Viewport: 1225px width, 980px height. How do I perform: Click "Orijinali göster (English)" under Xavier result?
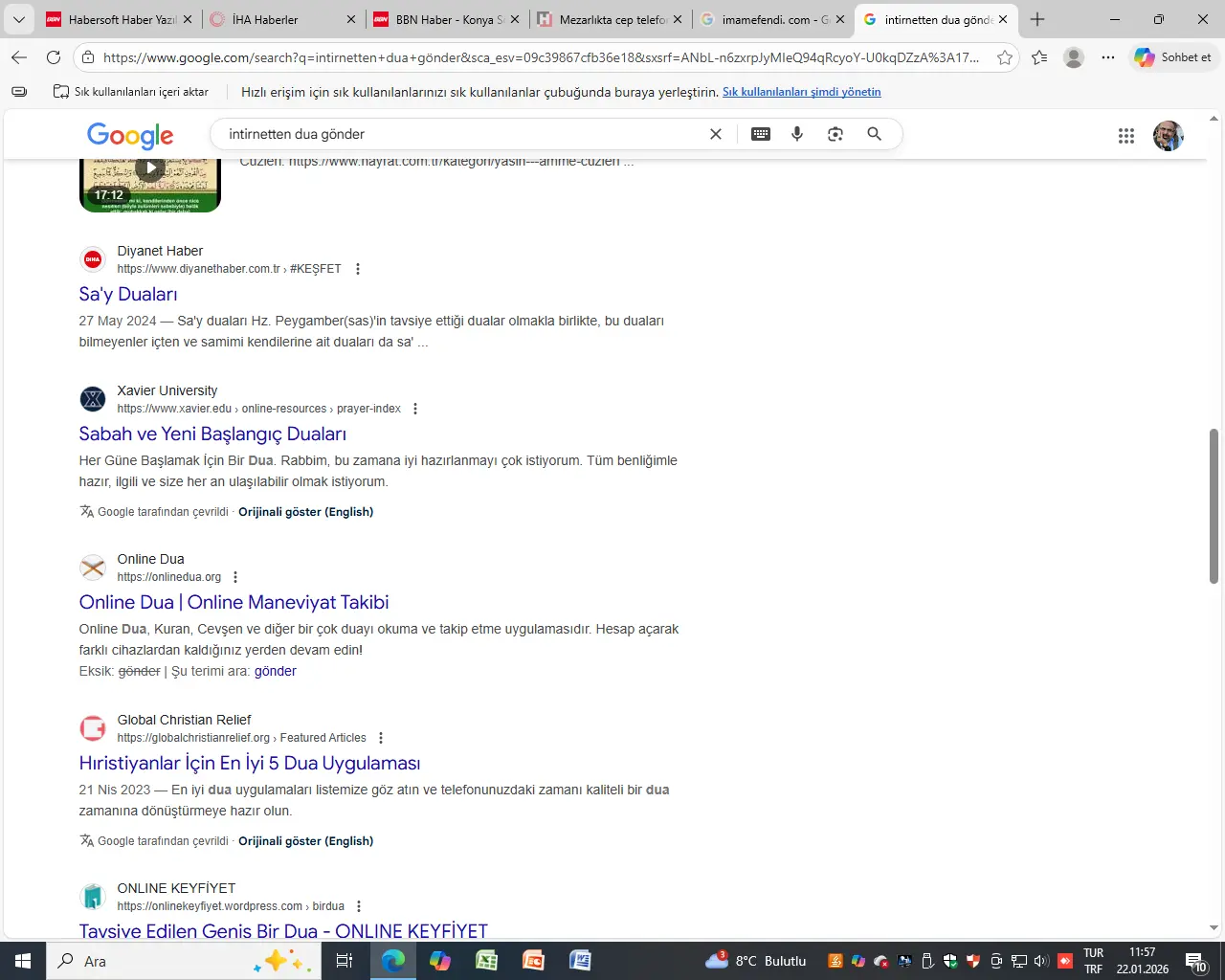point(305,512)
